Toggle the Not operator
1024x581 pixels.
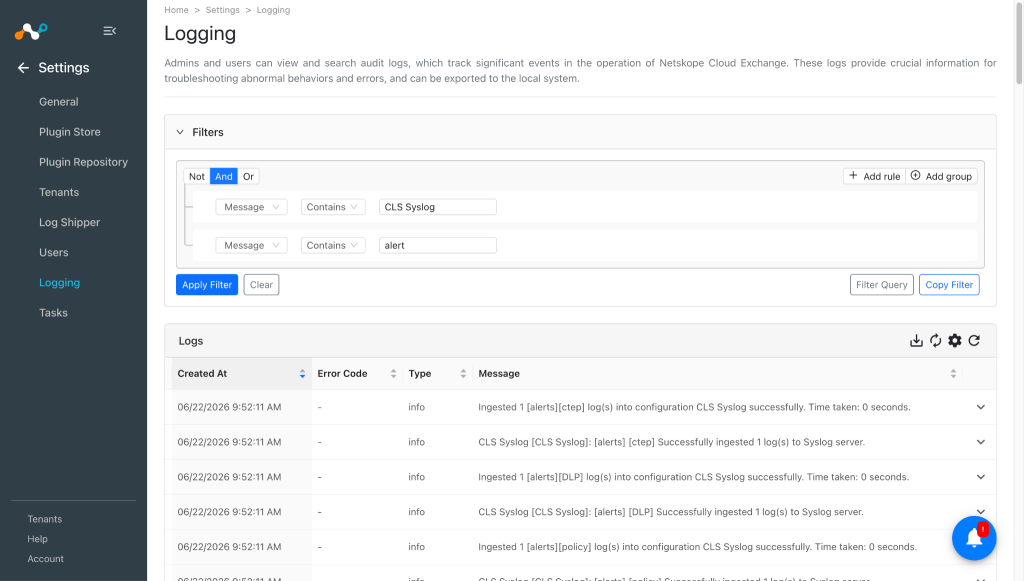(197, 176)
